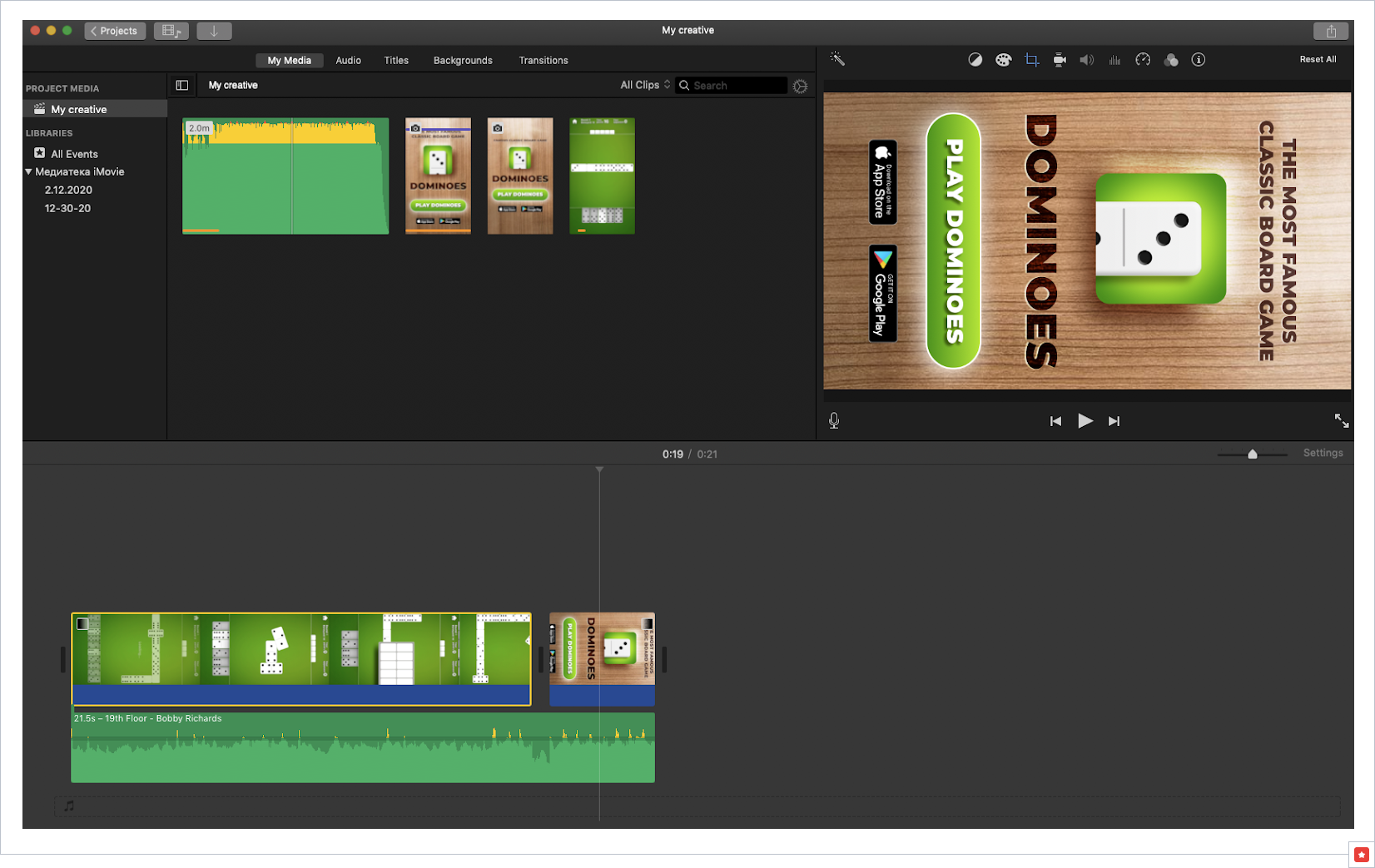1375x868 pixels.
Task: Open the color correction palette
Action: [x=1003, y=60]
